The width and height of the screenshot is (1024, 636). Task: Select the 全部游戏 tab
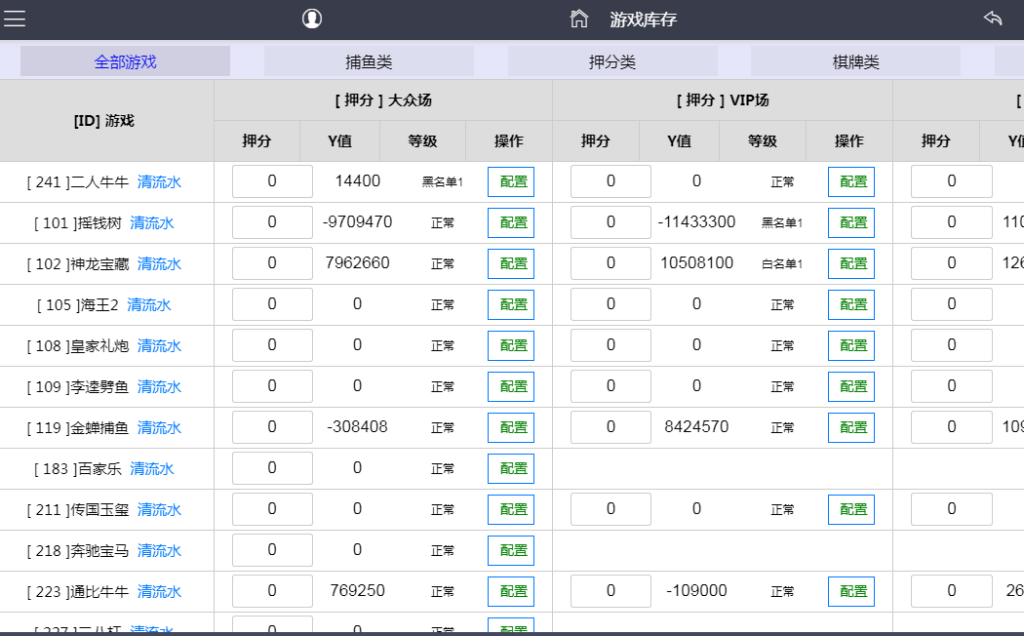point(125,62)
